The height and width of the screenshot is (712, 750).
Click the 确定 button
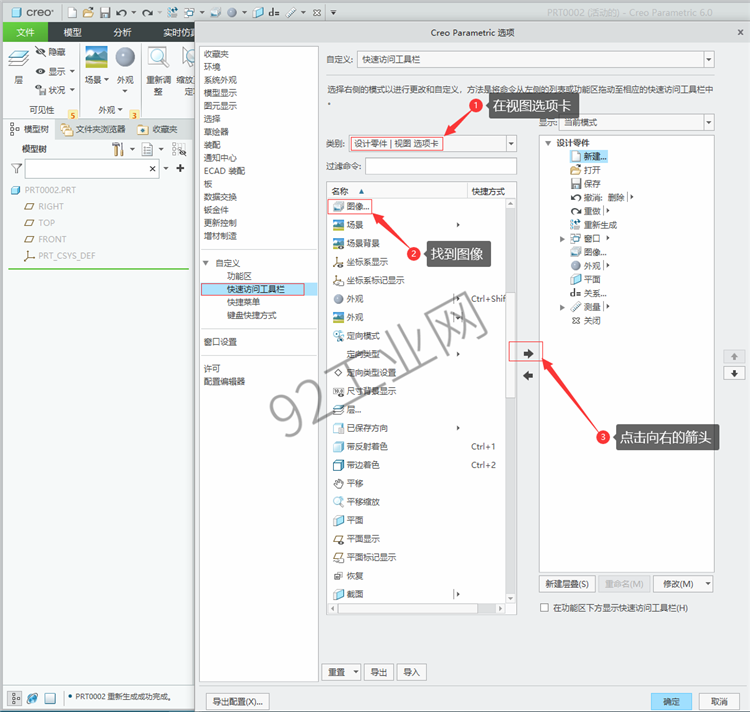coord(671,701)
